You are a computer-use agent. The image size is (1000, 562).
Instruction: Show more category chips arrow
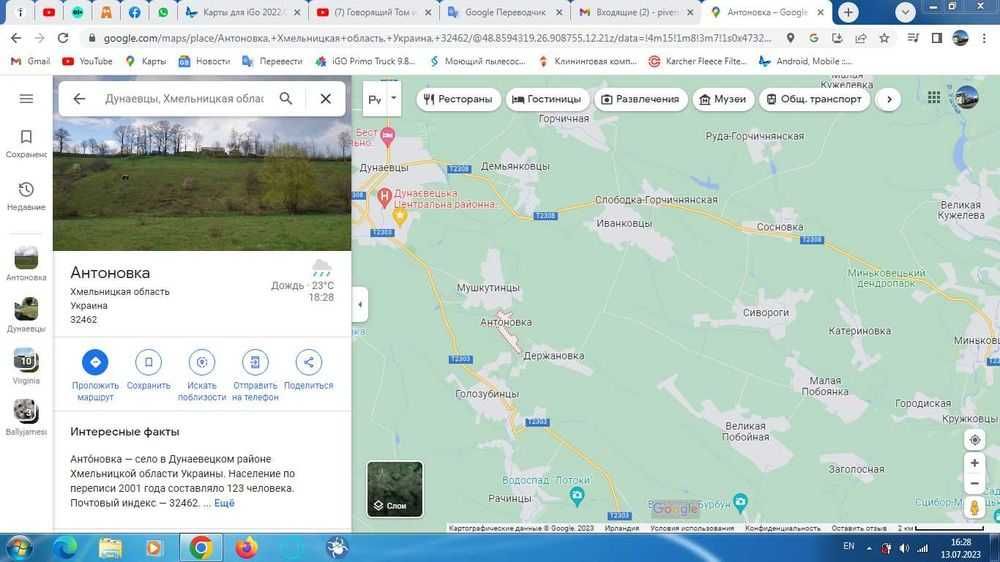tap(889, 99)
